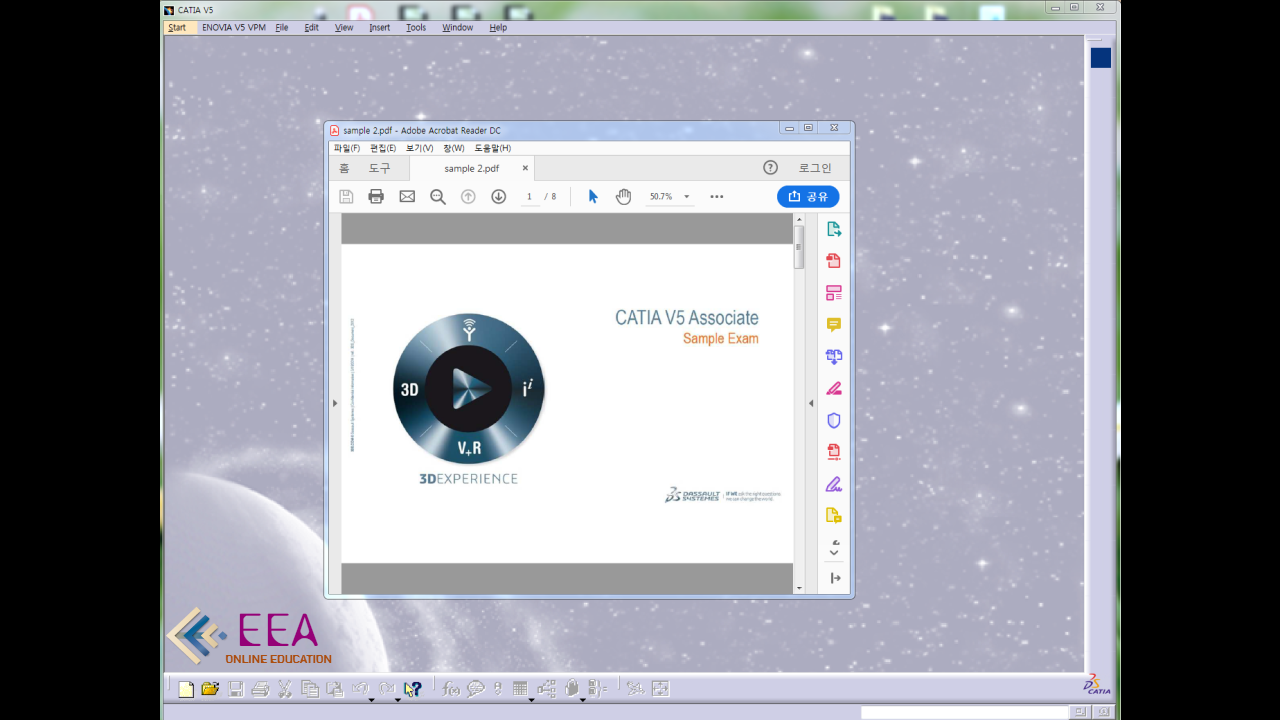Open the Start menu in CATIA

pos(177,28)
